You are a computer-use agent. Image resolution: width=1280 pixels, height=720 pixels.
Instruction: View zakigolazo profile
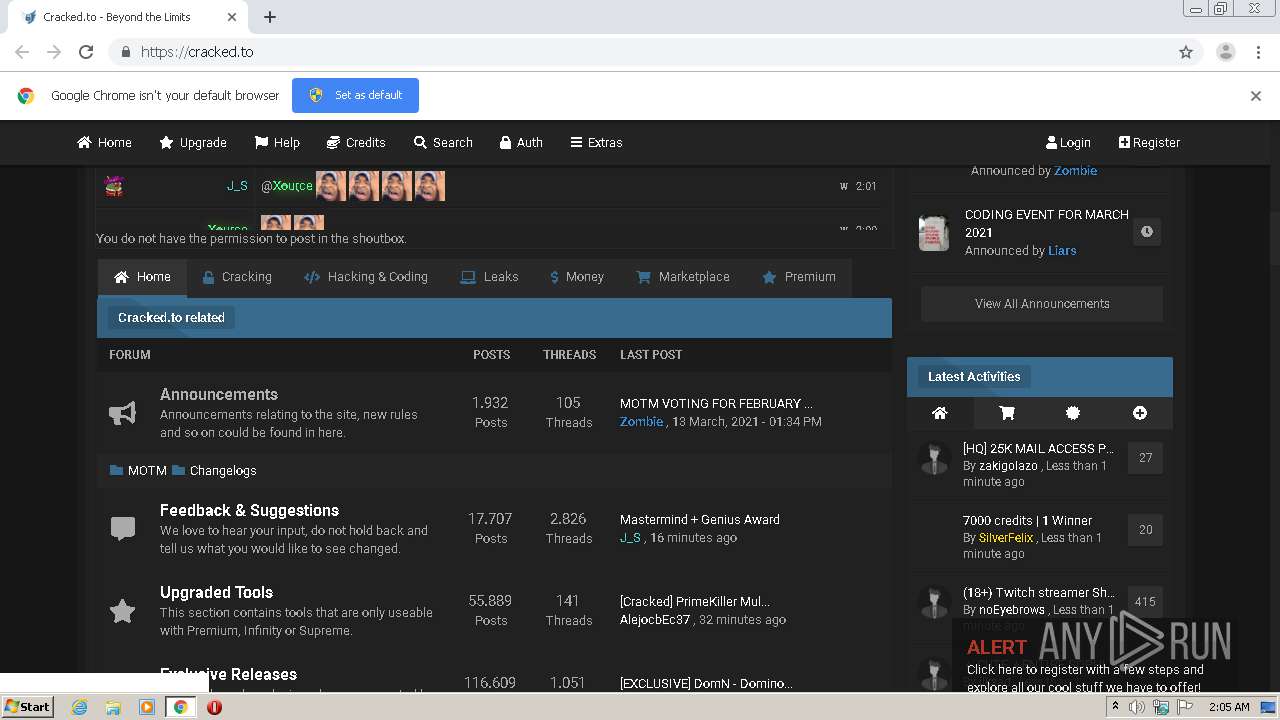1008,465
